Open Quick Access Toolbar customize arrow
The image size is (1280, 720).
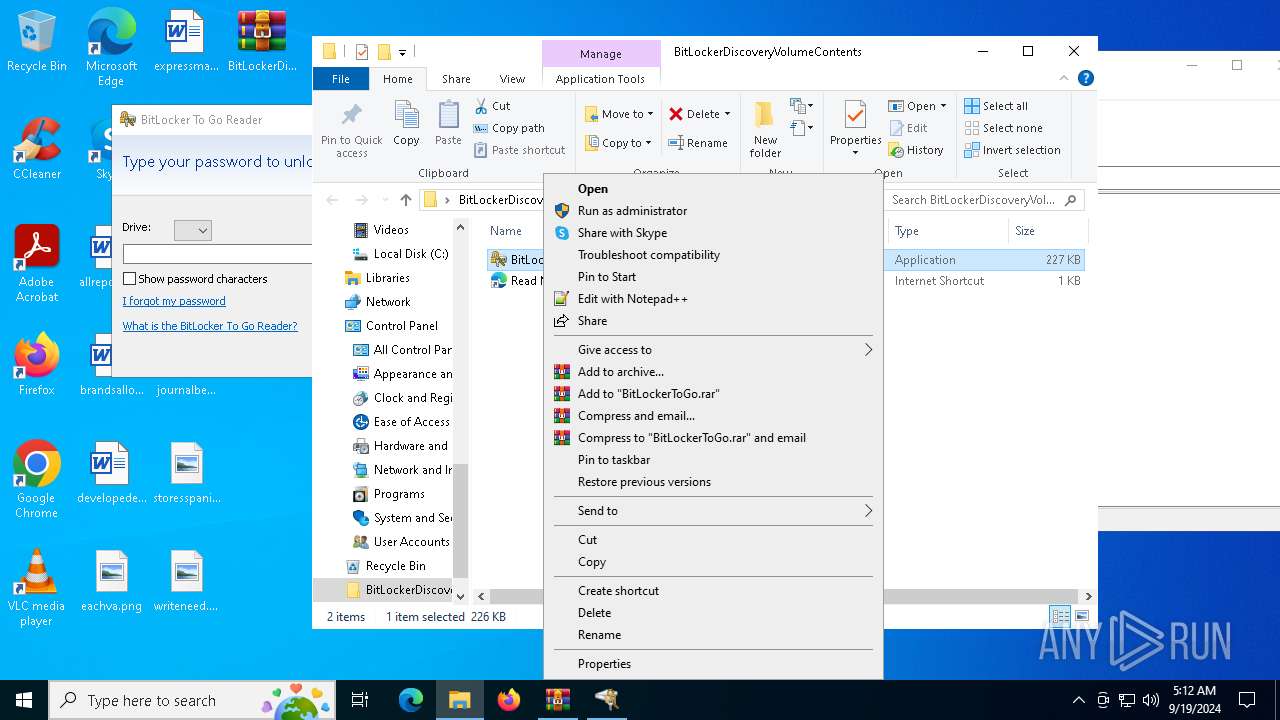pyautogui.click(x=402, y=52)
